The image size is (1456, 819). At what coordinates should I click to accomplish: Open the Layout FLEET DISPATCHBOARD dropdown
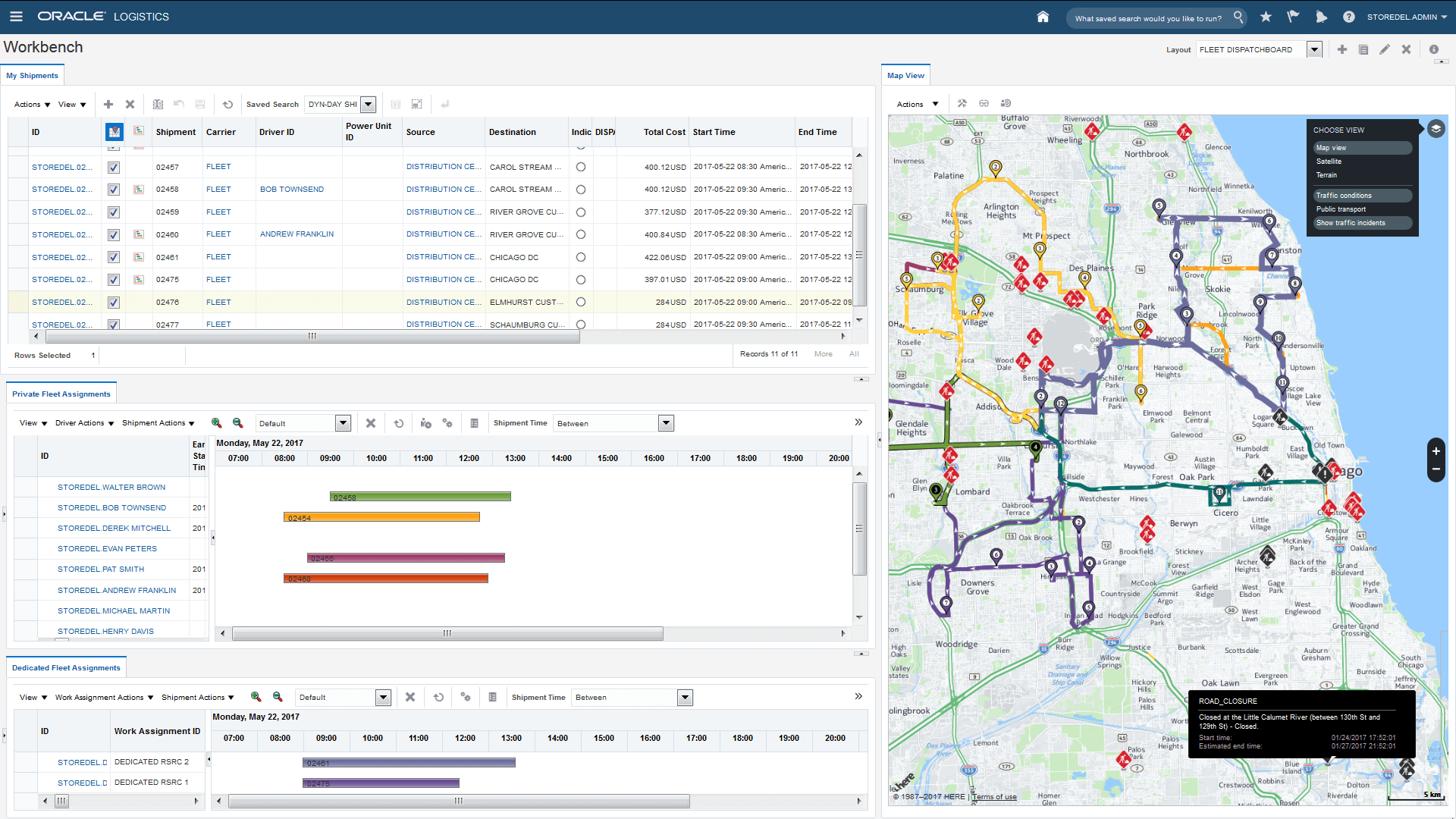pos(1314,50)
